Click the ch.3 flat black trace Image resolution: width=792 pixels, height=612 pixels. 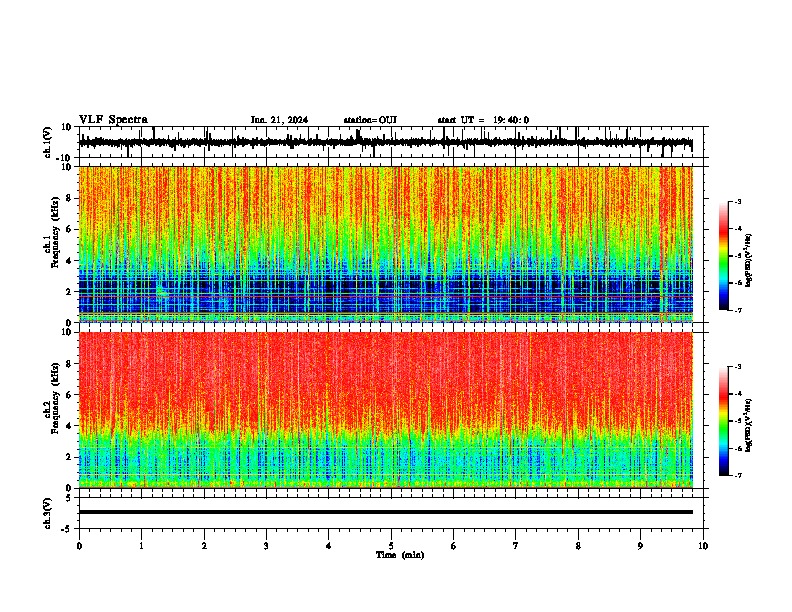click(x=386, y=512)
